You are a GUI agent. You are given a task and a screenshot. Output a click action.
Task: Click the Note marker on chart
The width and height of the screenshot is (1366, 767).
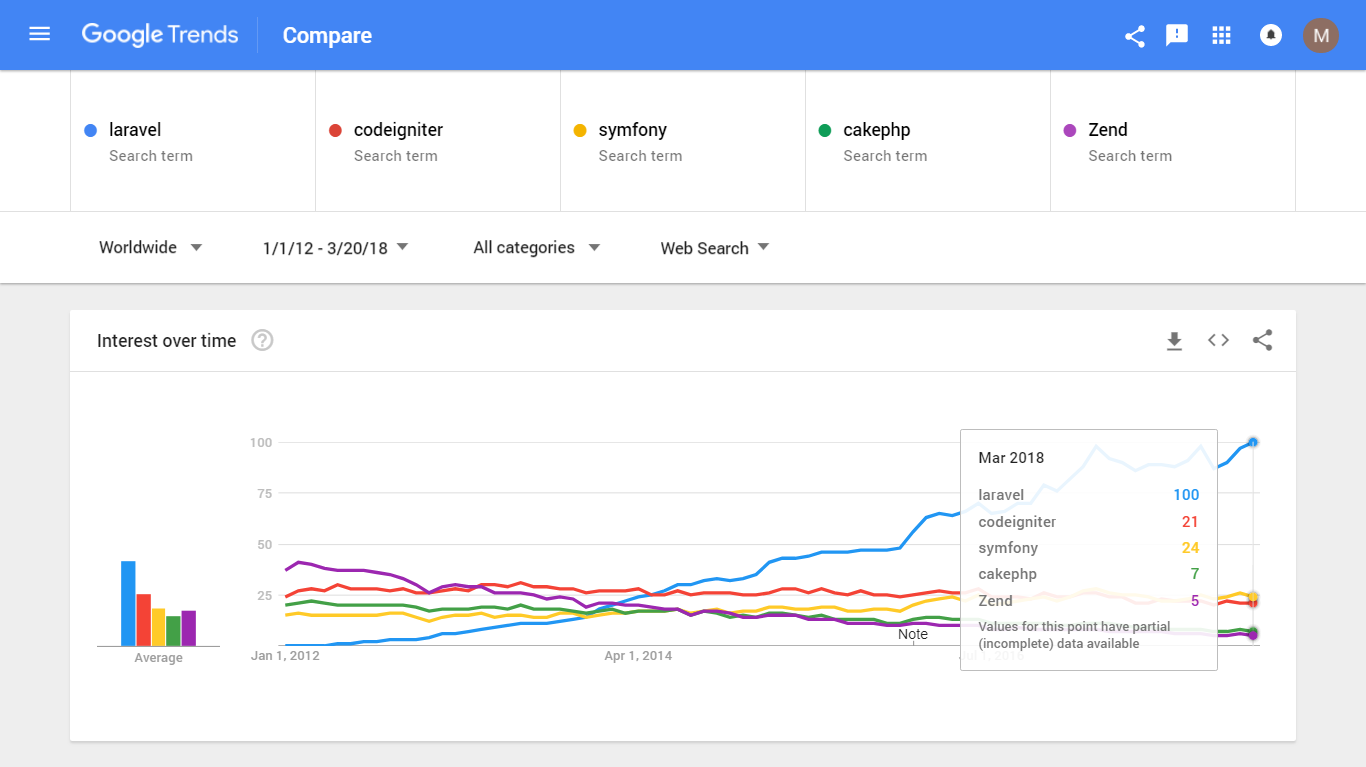(913, 634)
